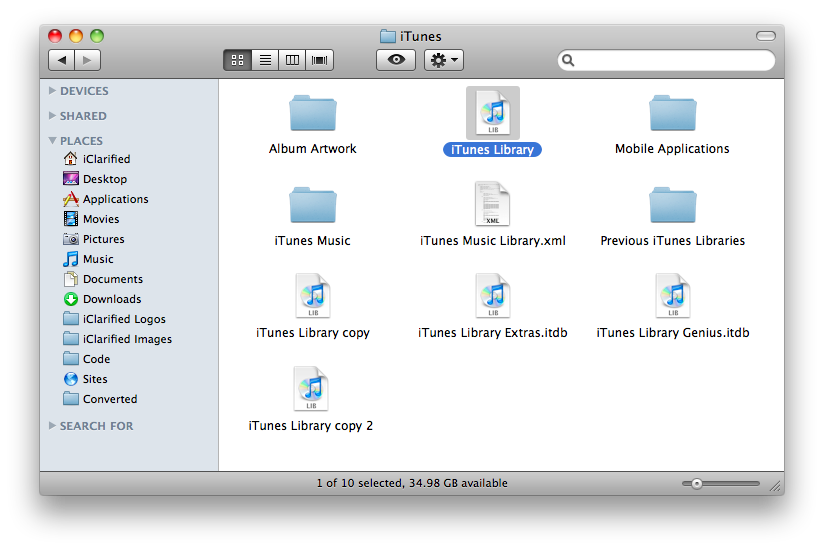Select the iTunes Library Genius.itdb file
This screenshot has height=550, width=824.
click(x=673, y=297)
